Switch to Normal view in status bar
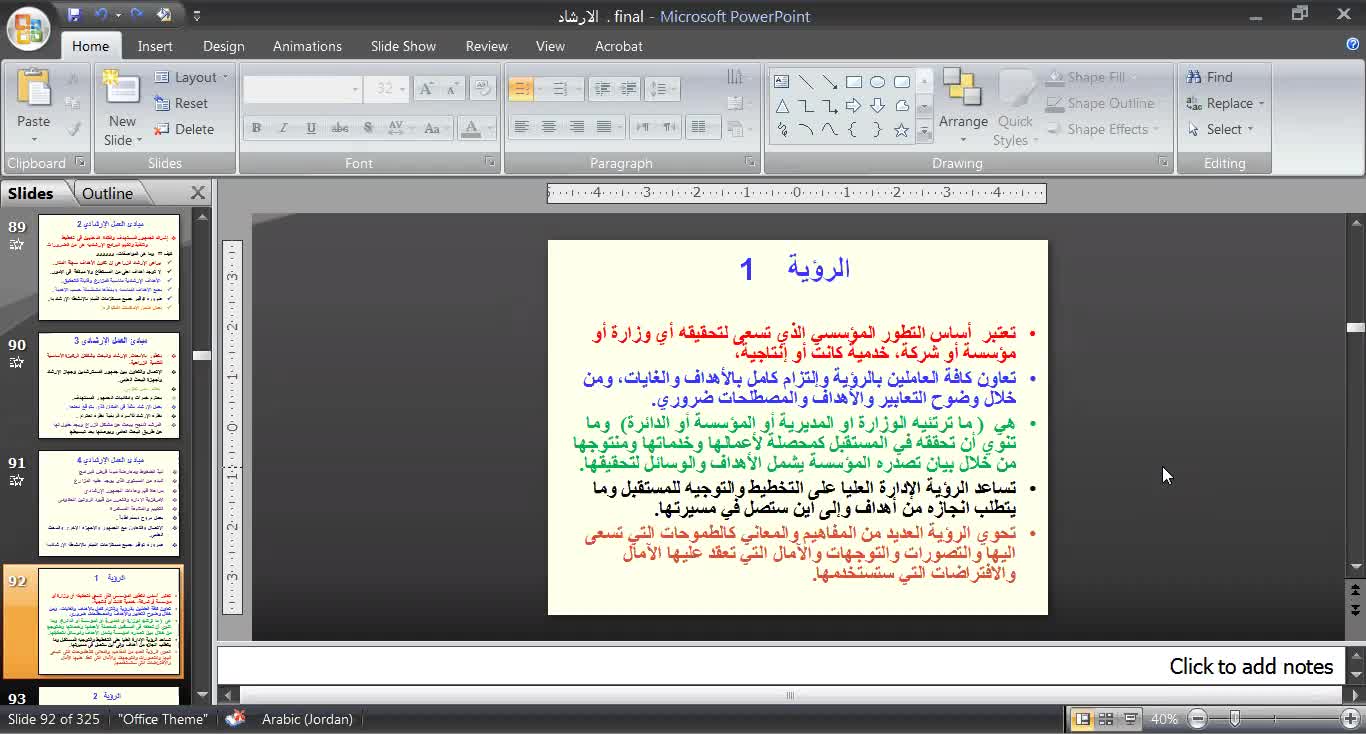Viewport: 1366px width, 734px height. click(x=1082, y=719)
